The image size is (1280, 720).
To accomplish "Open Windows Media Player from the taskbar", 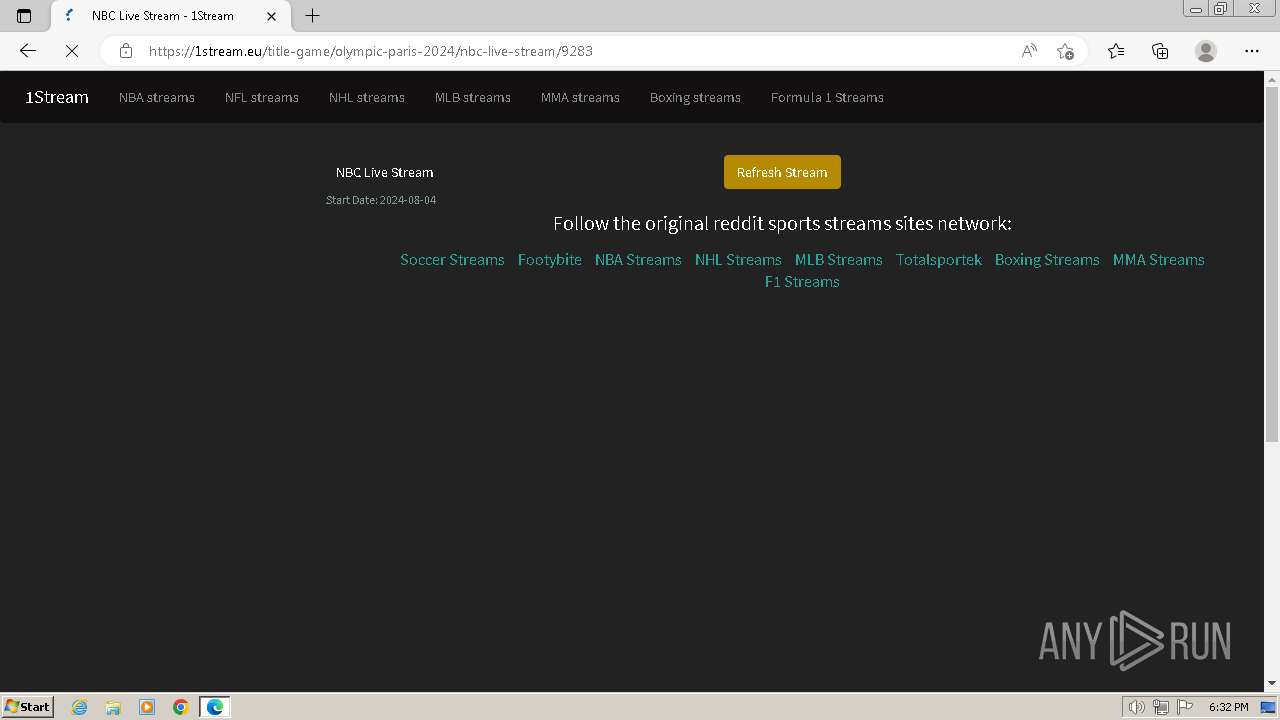I will (x=147, y=707).
